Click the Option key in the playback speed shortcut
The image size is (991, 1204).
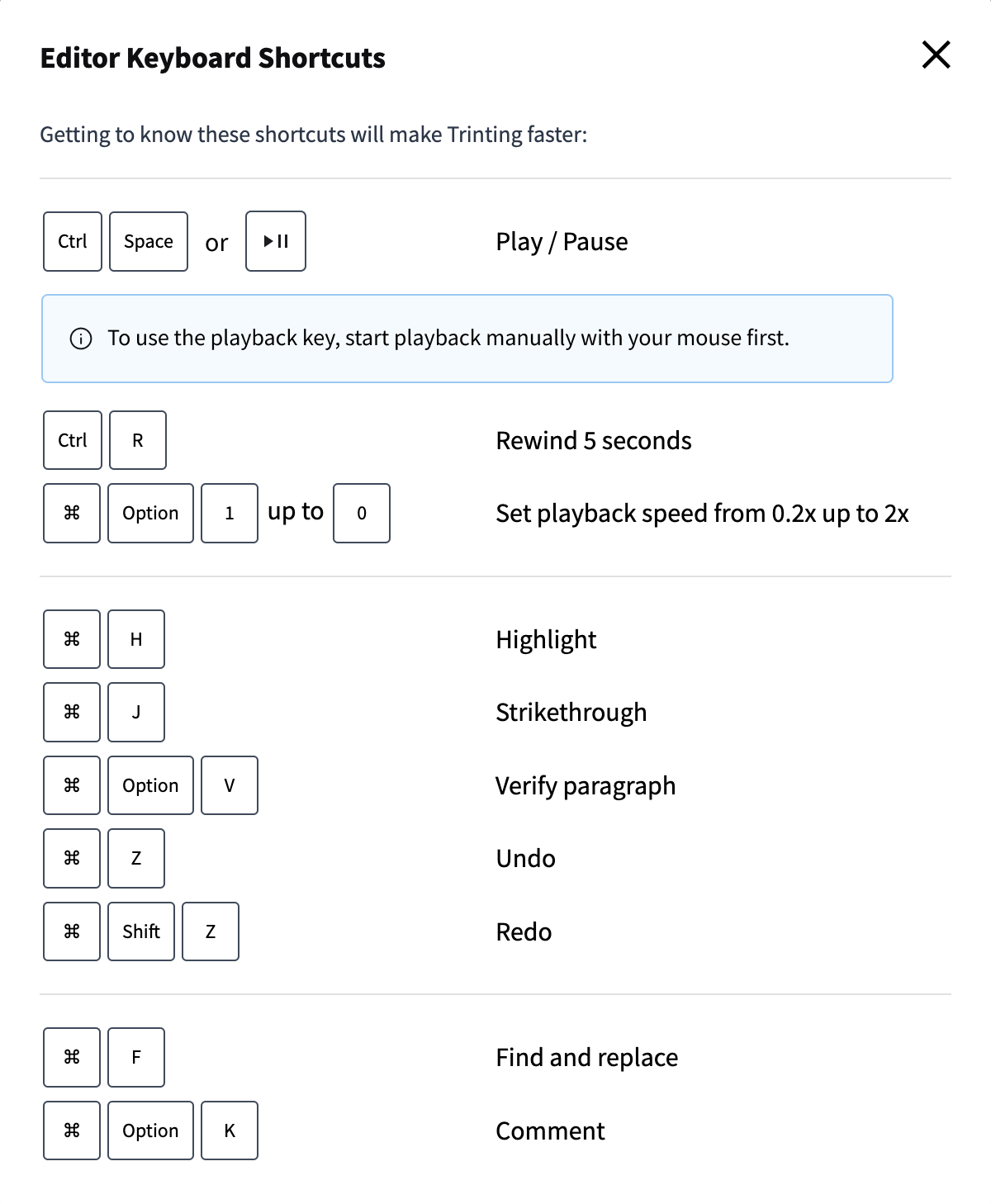tap(150, 513)
